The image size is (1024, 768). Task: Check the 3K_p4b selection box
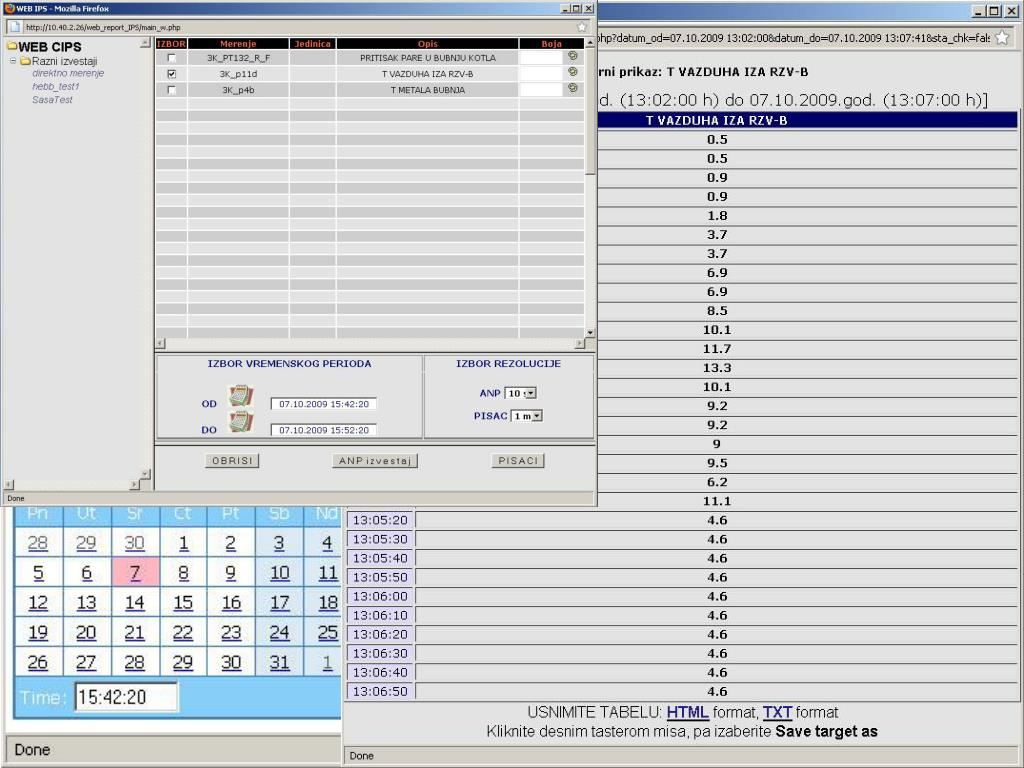click(171, 90)
